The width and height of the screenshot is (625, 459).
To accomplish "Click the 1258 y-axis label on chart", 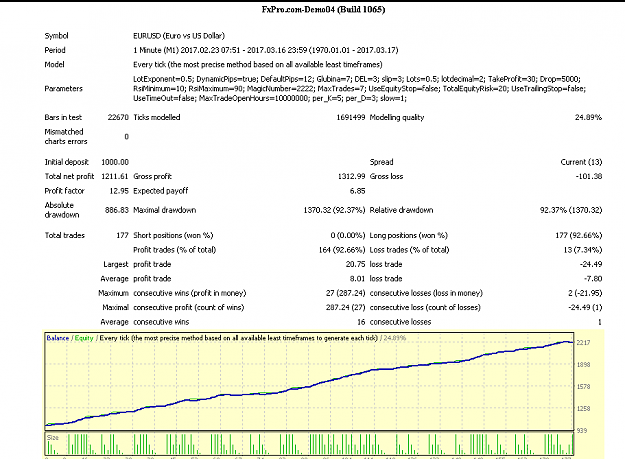I will pos(583,408).
